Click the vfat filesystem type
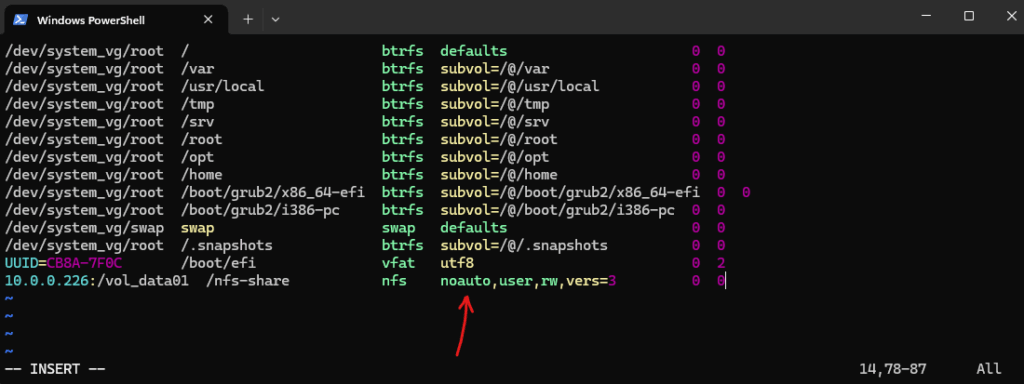This screenshot has height=384, width=1024. (398, 264)
